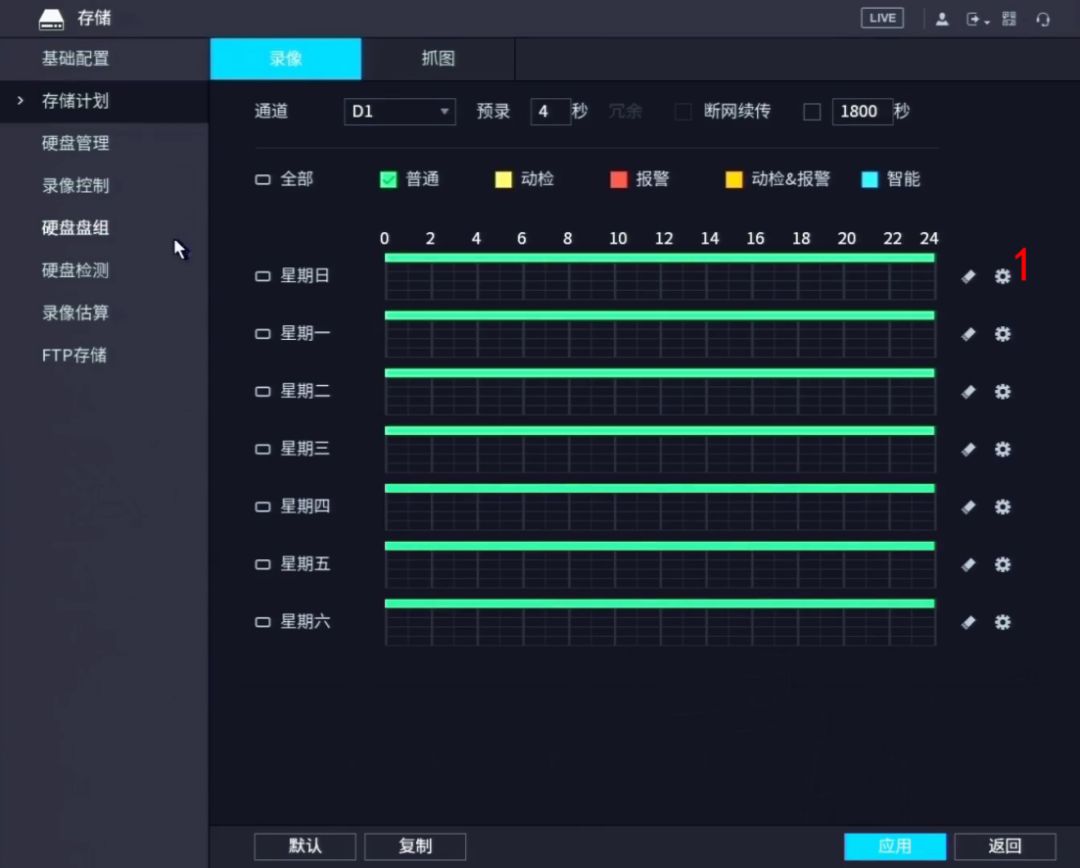Switch to the 抓图 tab
The height and width of the screenshot is (868, 1080).
coord(438,59)
